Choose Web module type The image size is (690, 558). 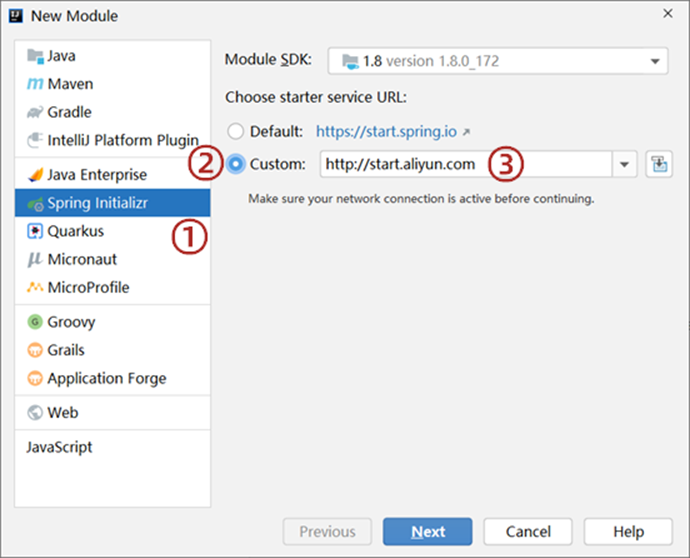pyautogui.click(x=113, y=412)
